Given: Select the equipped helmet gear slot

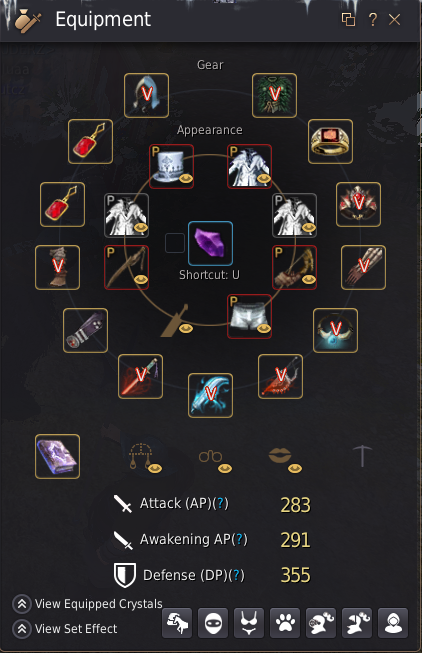Looking at the screenshot, I should [146, 95].
